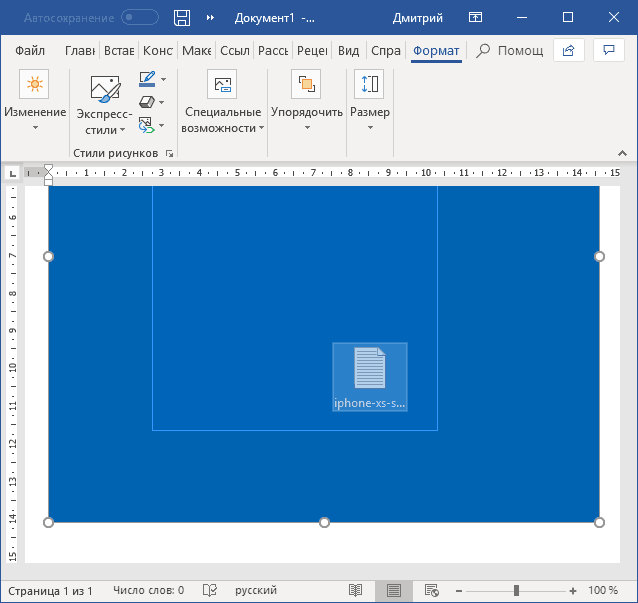Click the Share icon button

coord(568,50)
